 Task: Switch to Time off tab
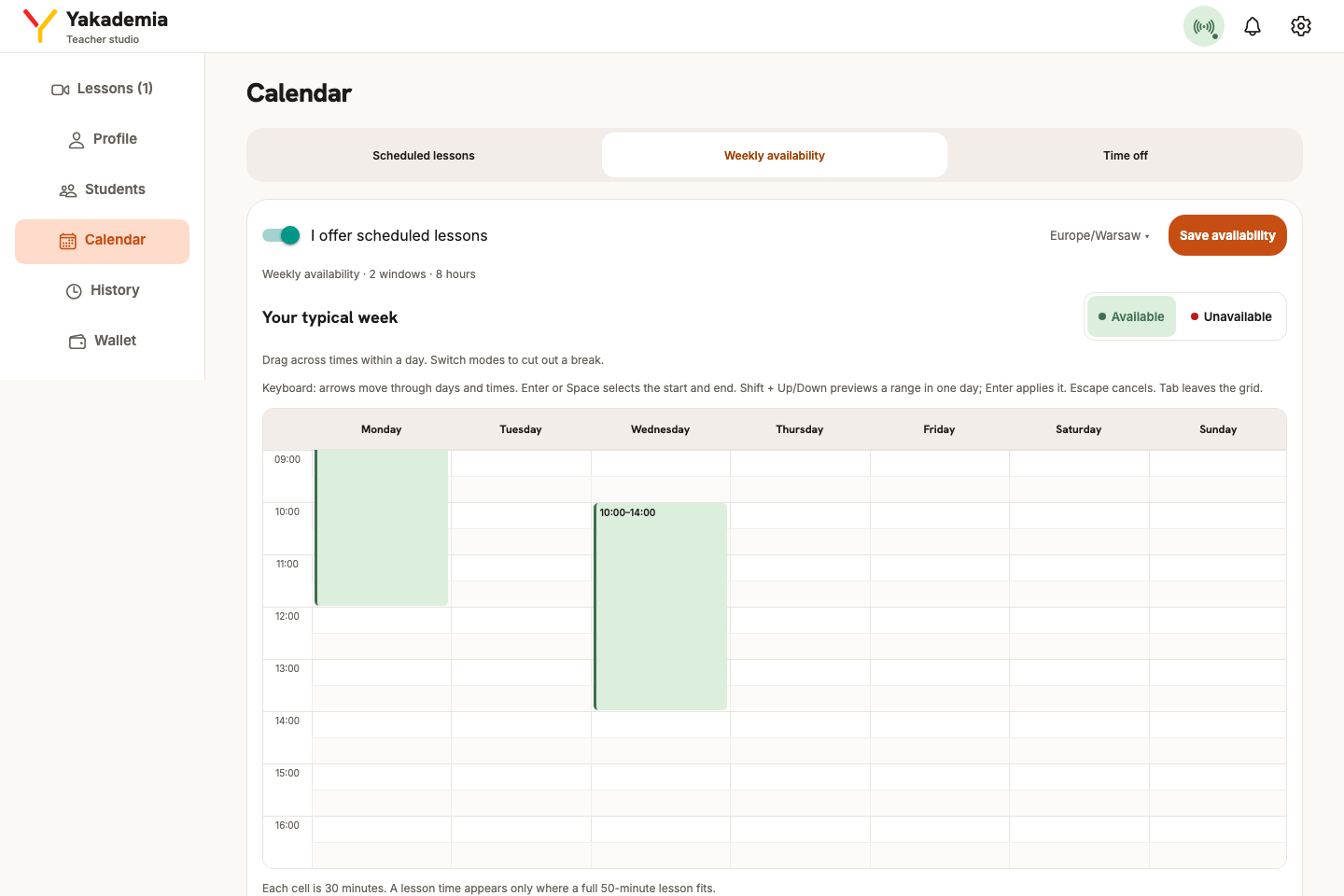pos(1126,155)
